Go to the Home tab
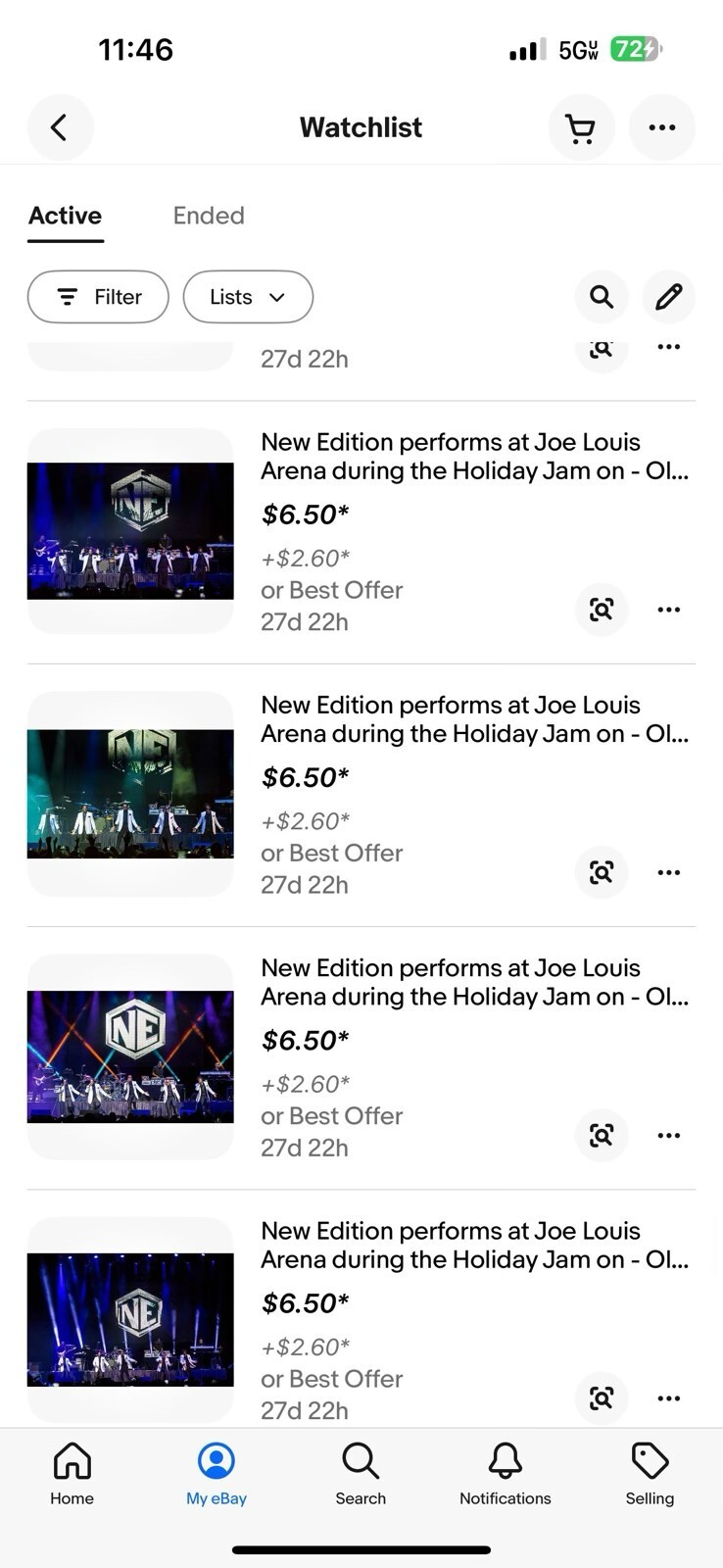Screen dimensions: 723x1568 tap(72, 1473)
